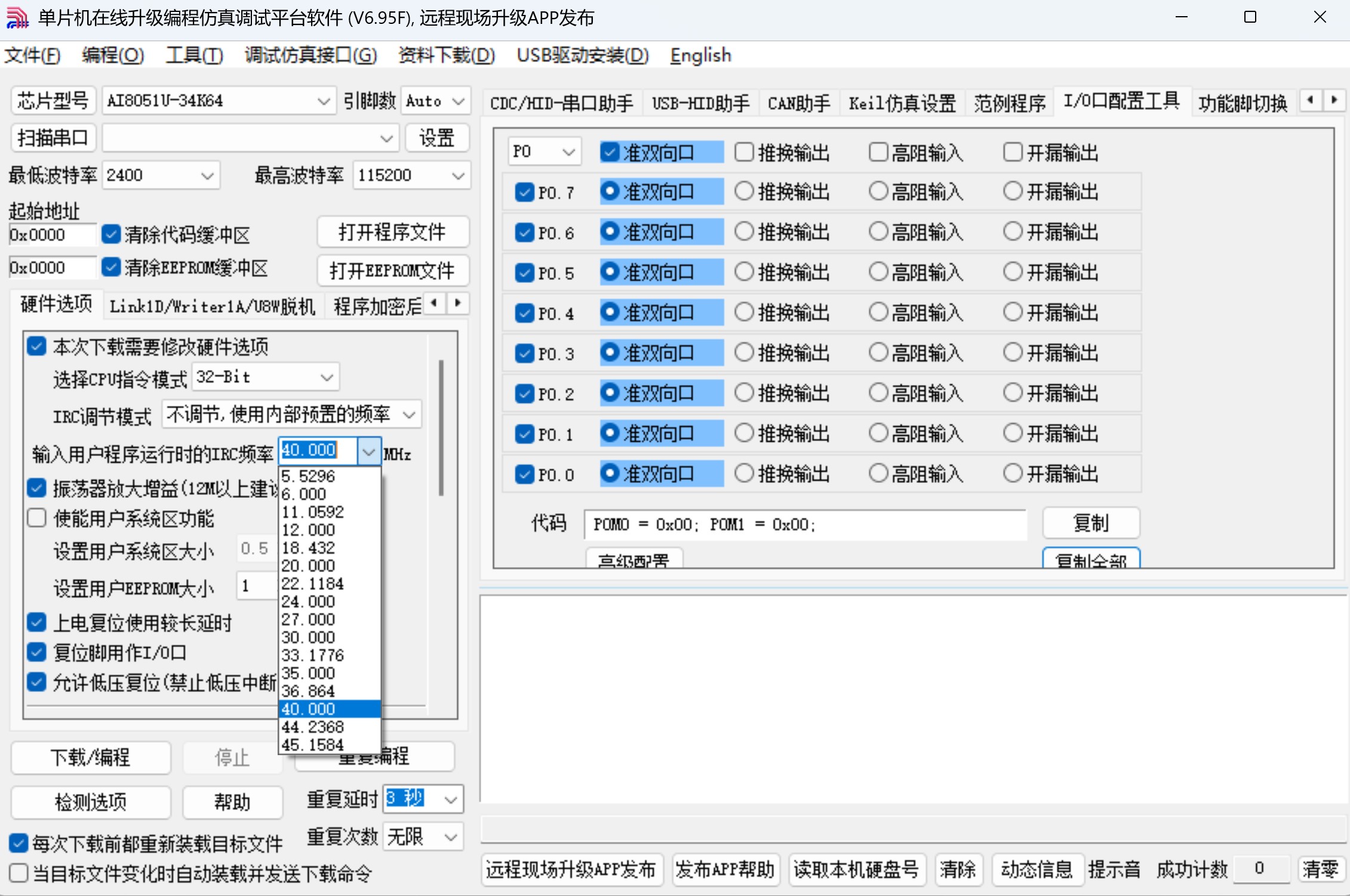The image size is (1350, 896).
Task: Toggle 清除代码缓冲区 checkbox
Action: (111, 235)
